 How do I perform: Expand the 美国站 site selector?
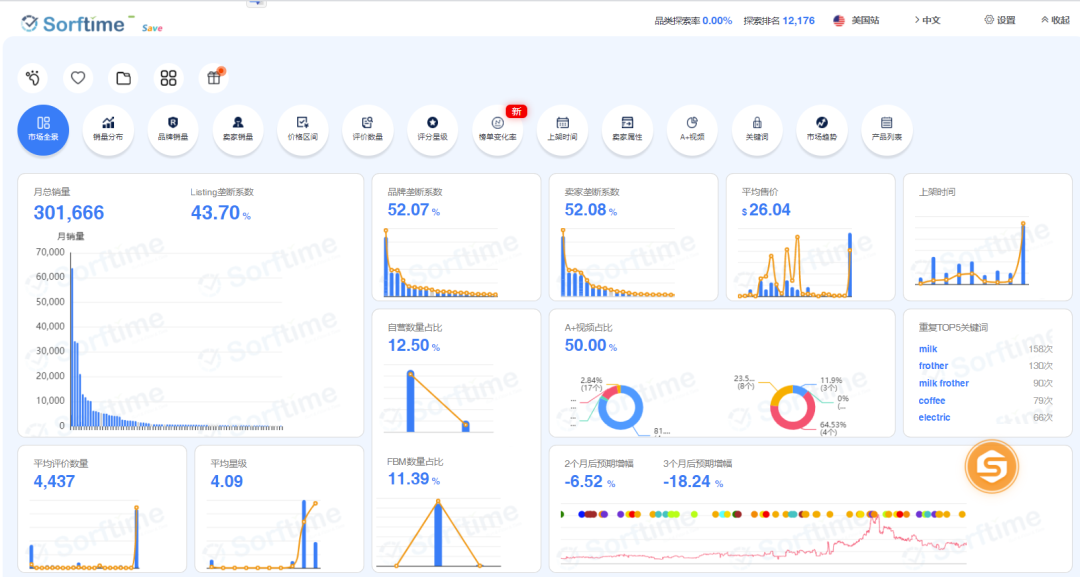click(856, 21)
